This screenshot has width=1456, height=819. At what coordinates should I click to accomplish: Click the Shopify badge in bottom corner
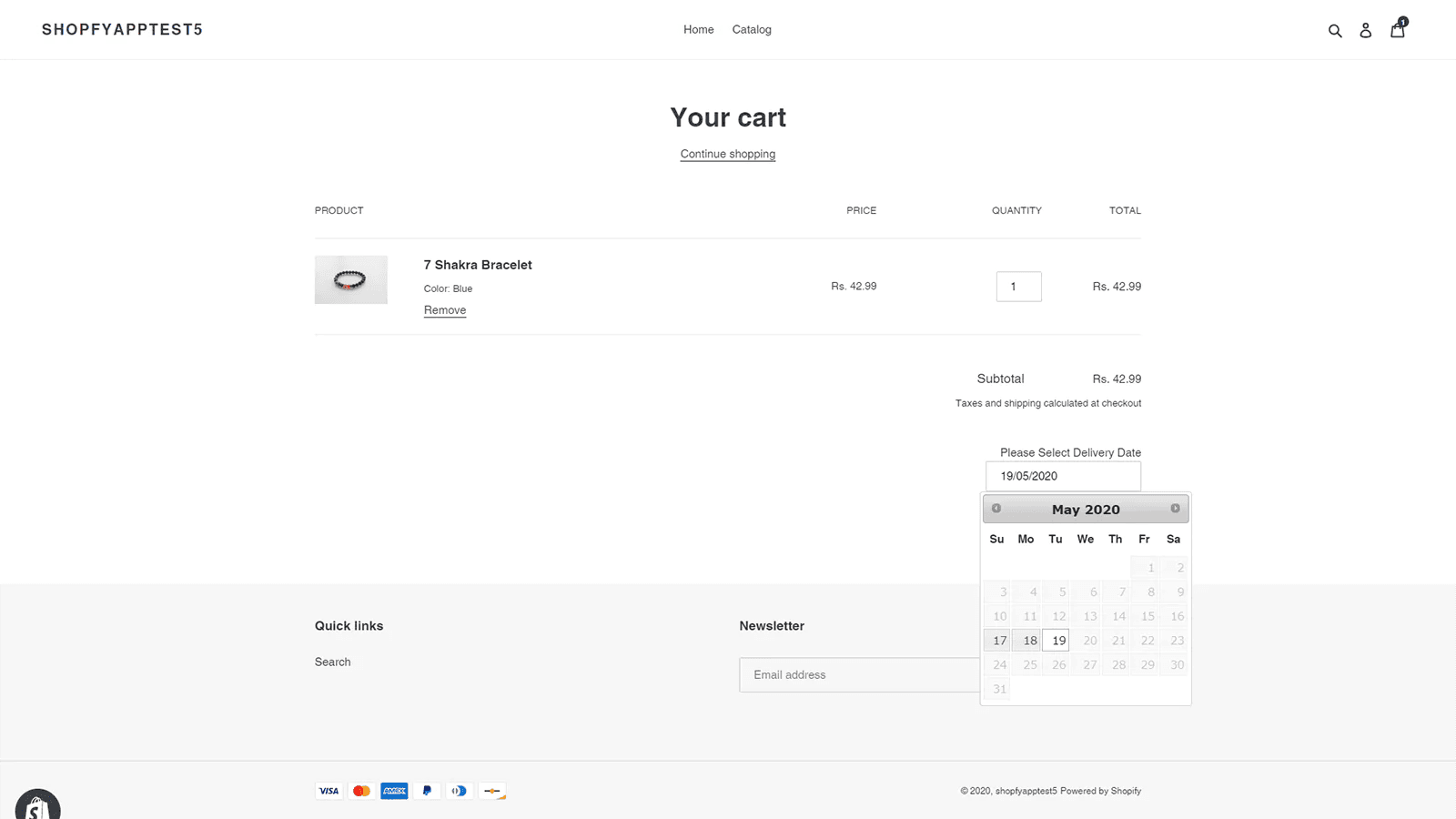pos(36,805)
